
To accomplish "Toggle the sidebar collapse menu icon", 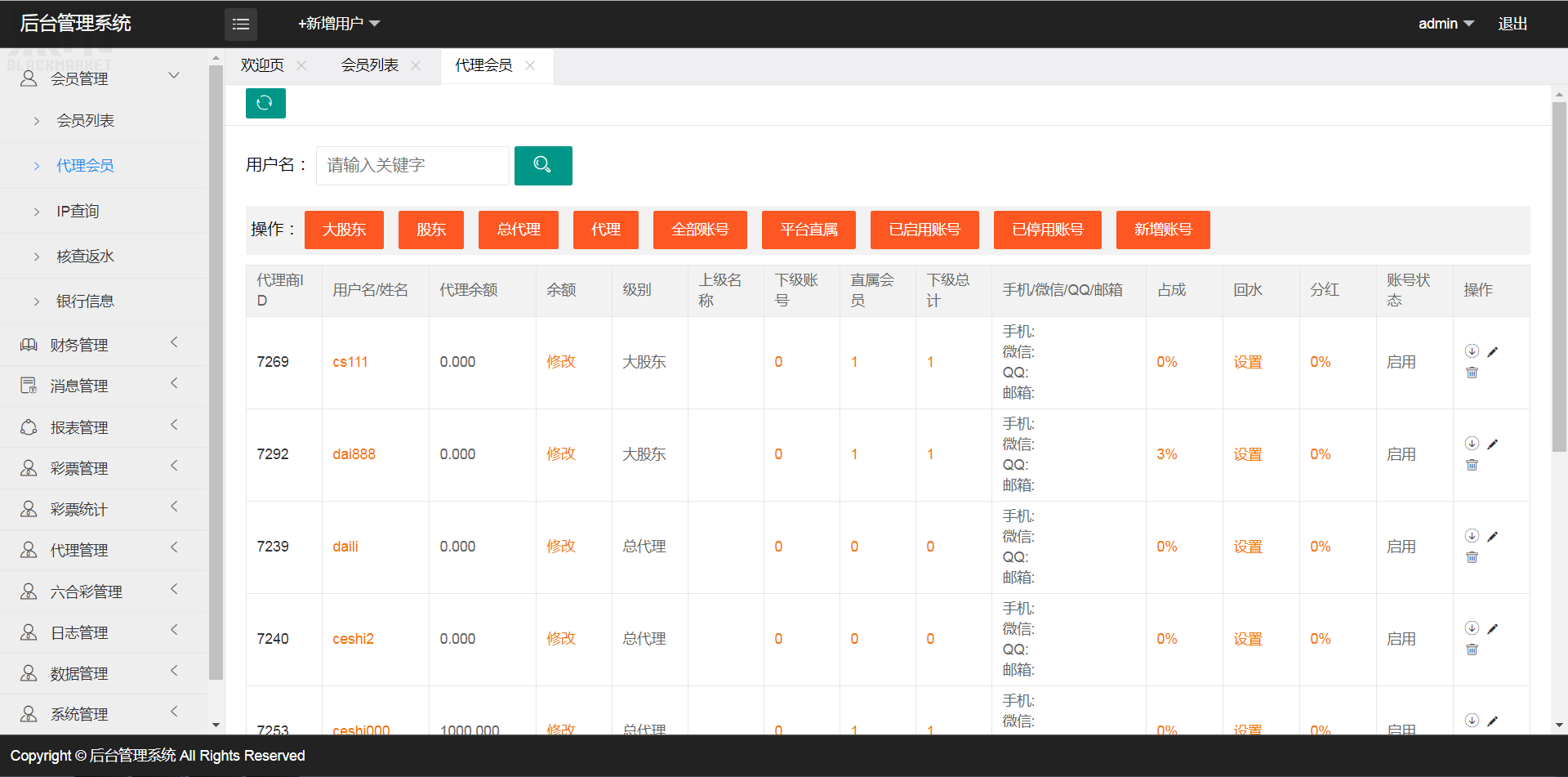I will (240, 24).
